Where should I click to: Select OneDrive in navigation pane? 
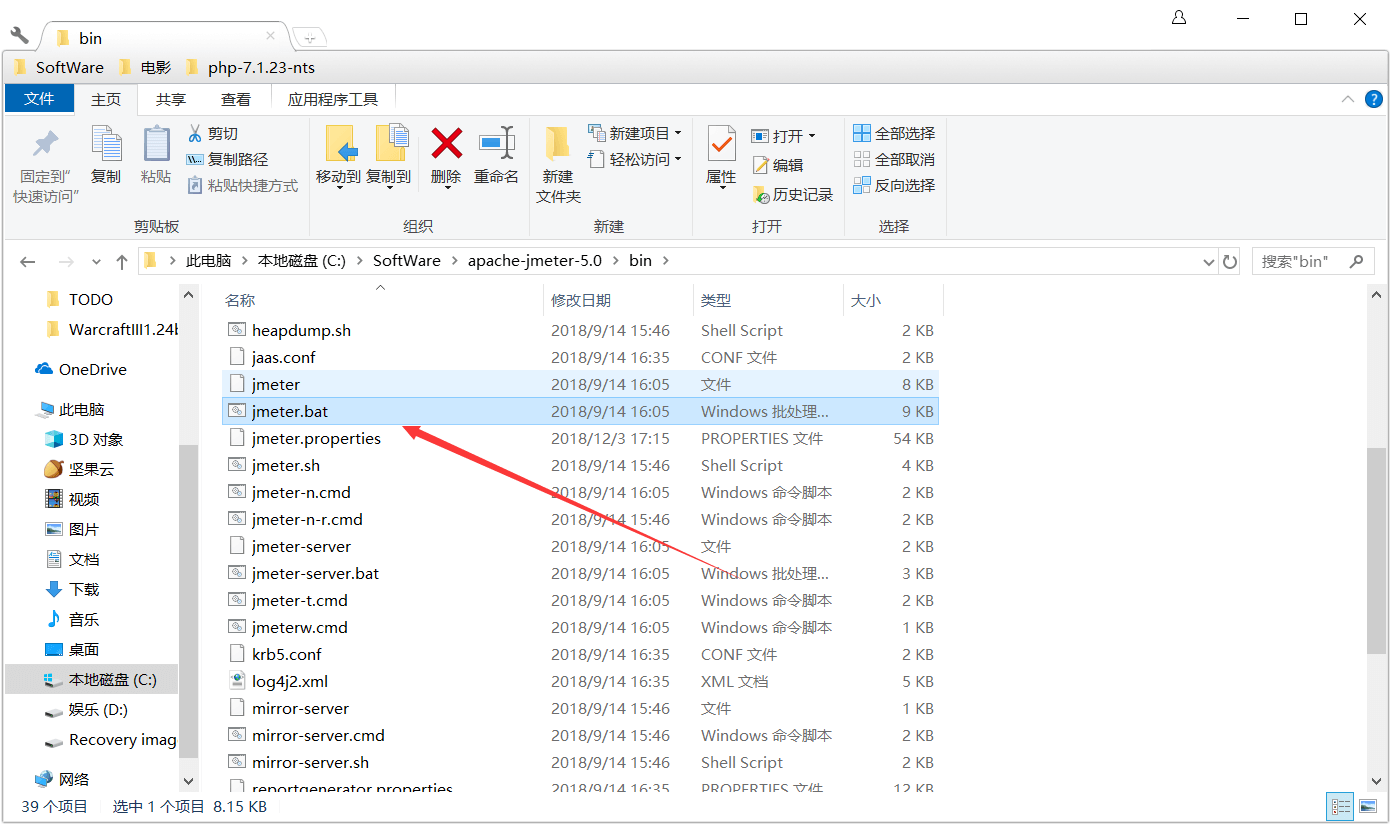pos(81,369)
